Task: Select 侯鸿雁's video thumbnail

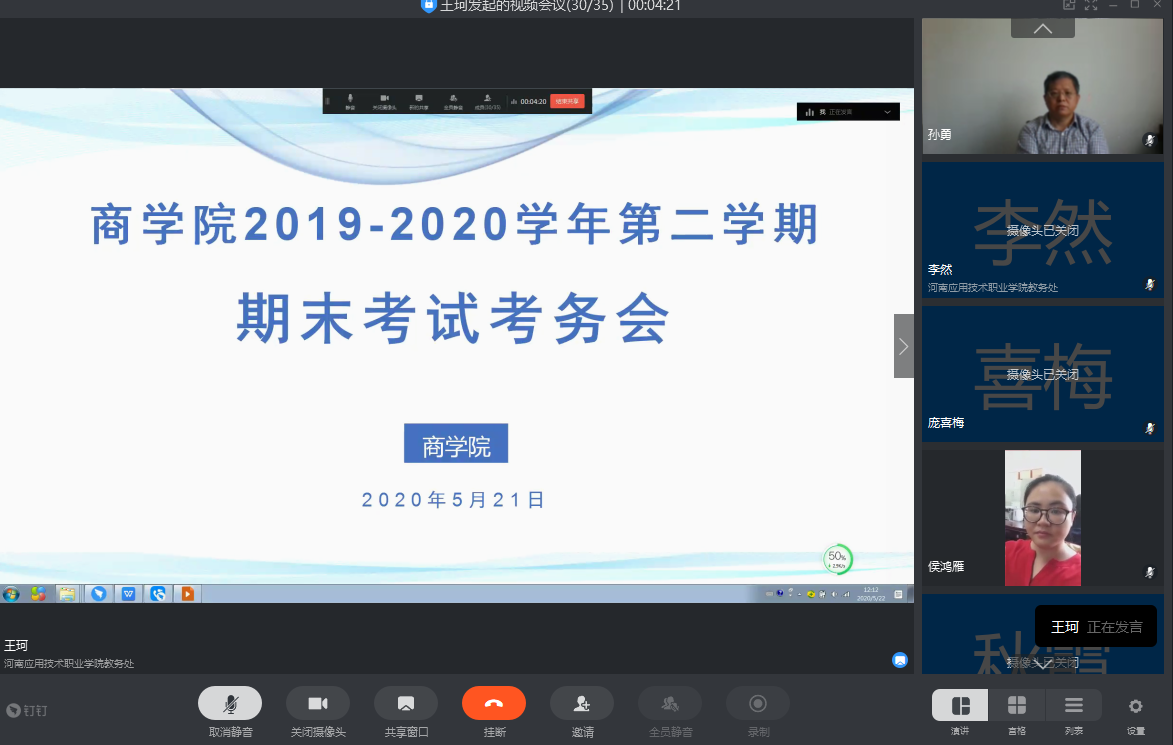Action: (x=1042, y=517)
